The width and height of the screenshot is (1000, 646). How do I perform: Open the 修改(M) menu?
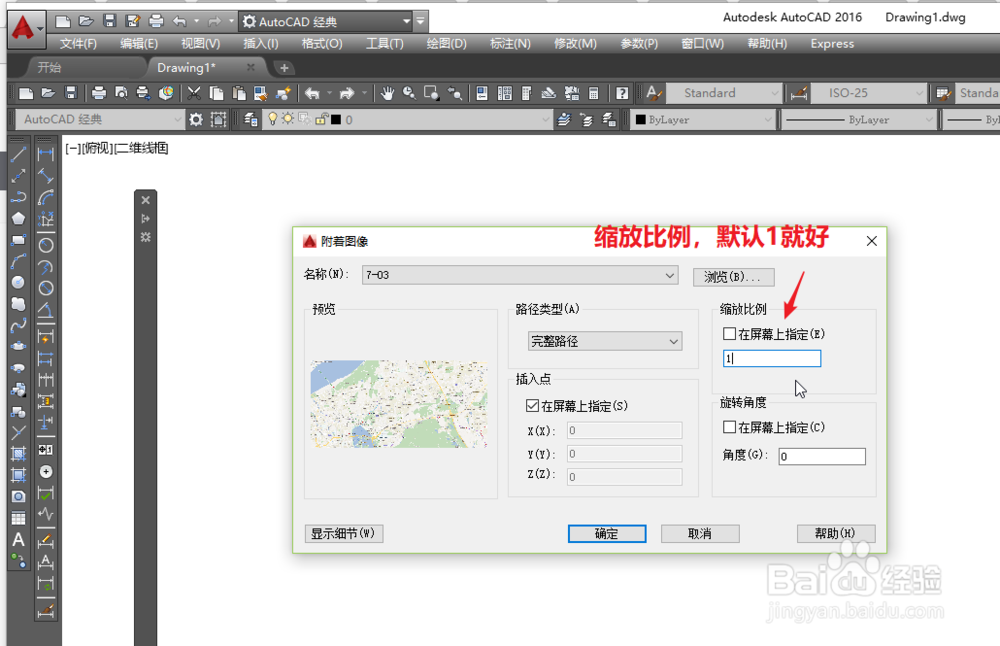coord(575,43)
